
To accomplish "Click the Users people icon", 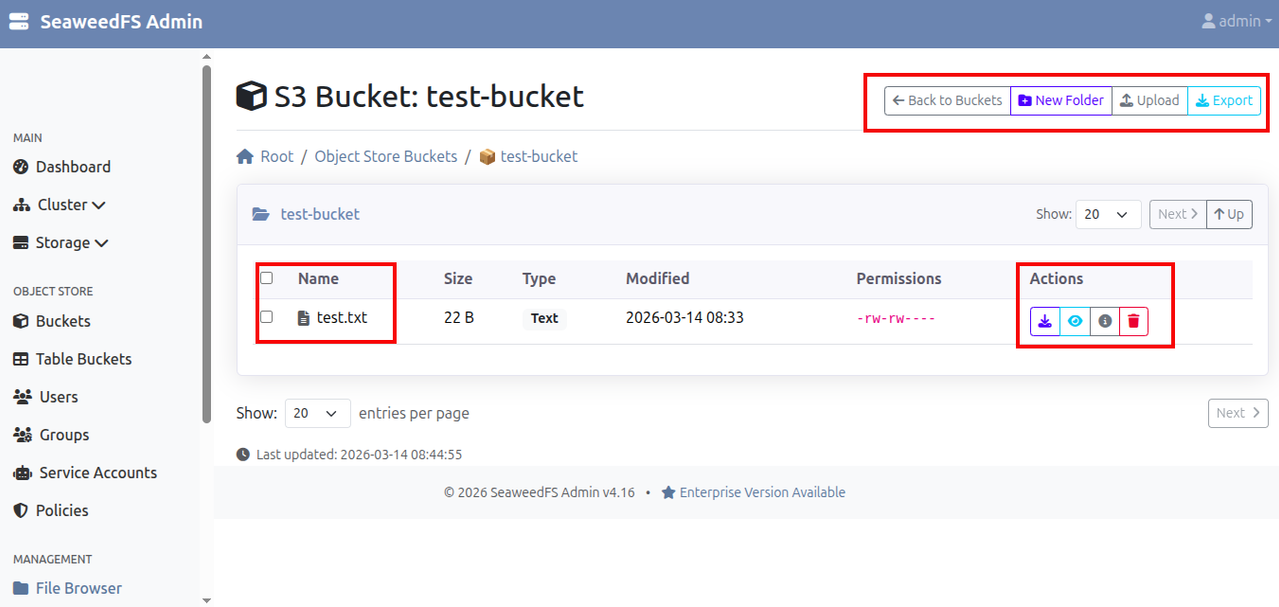I will 22,397.
